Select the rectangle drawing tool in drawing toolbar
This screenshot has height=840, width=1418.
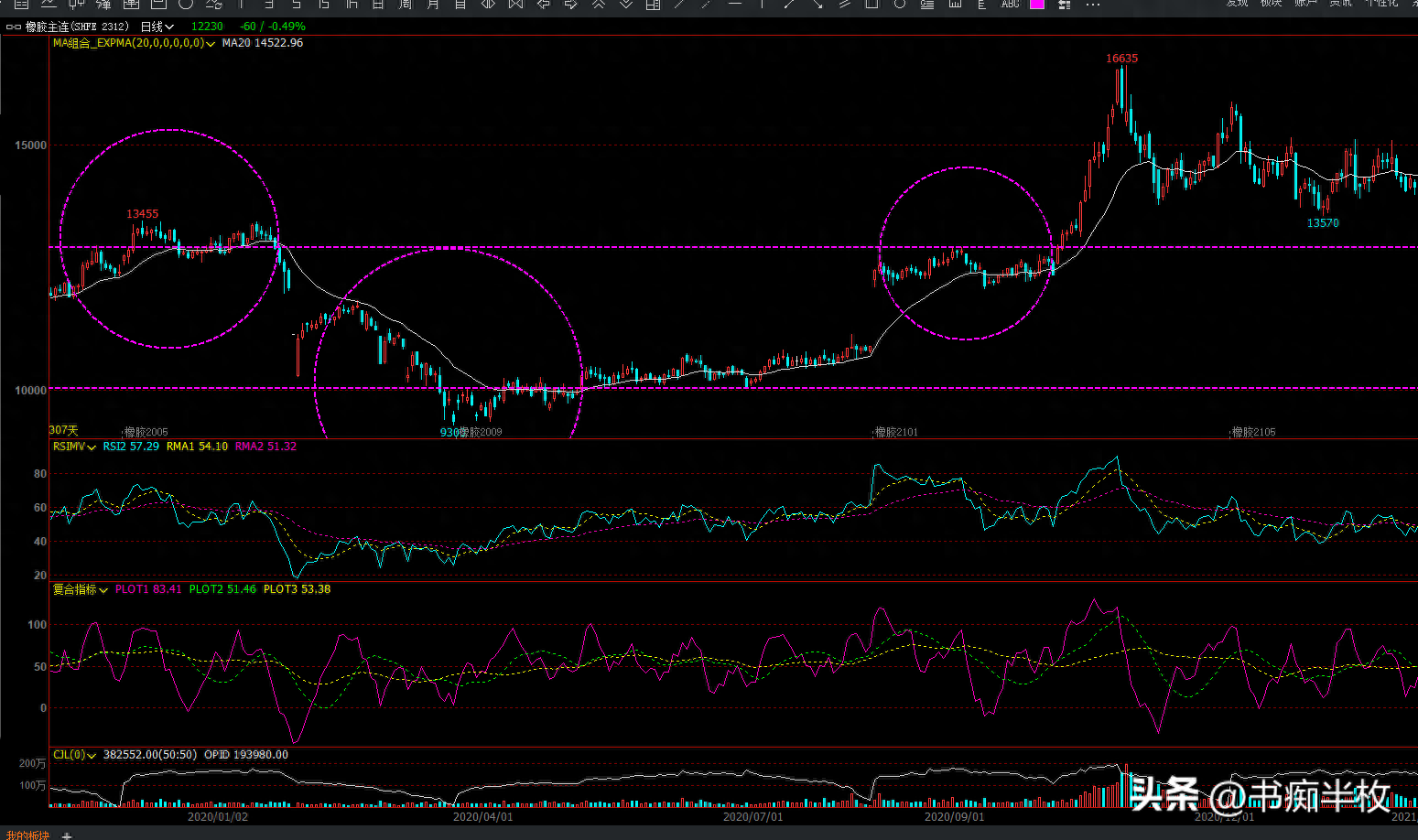871,4
